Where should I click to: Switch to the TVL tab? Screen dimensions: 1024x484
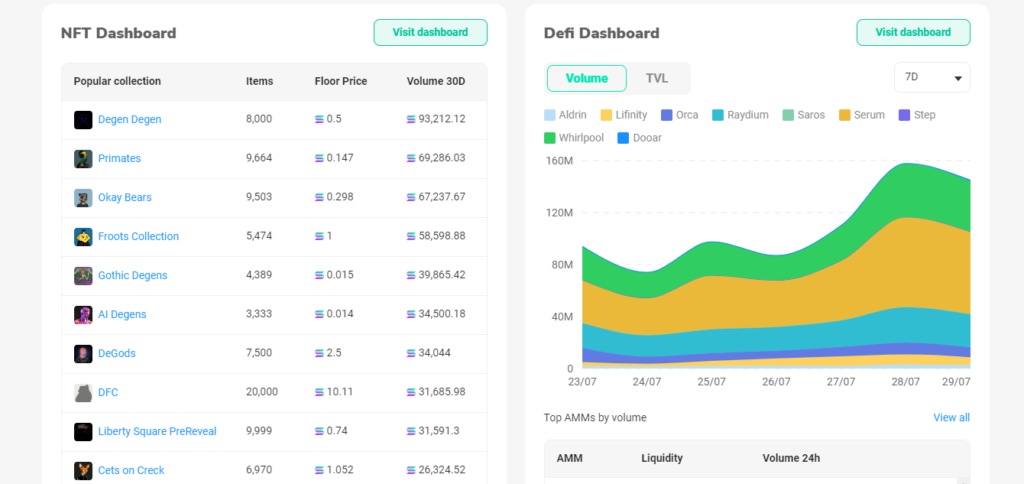[x=657, y=78]
